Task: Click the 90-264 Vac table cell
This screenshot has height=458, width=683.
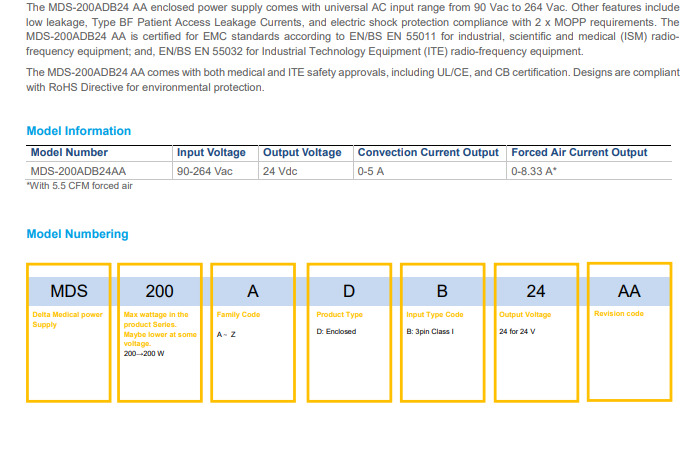Action: (x=205, y=171)
